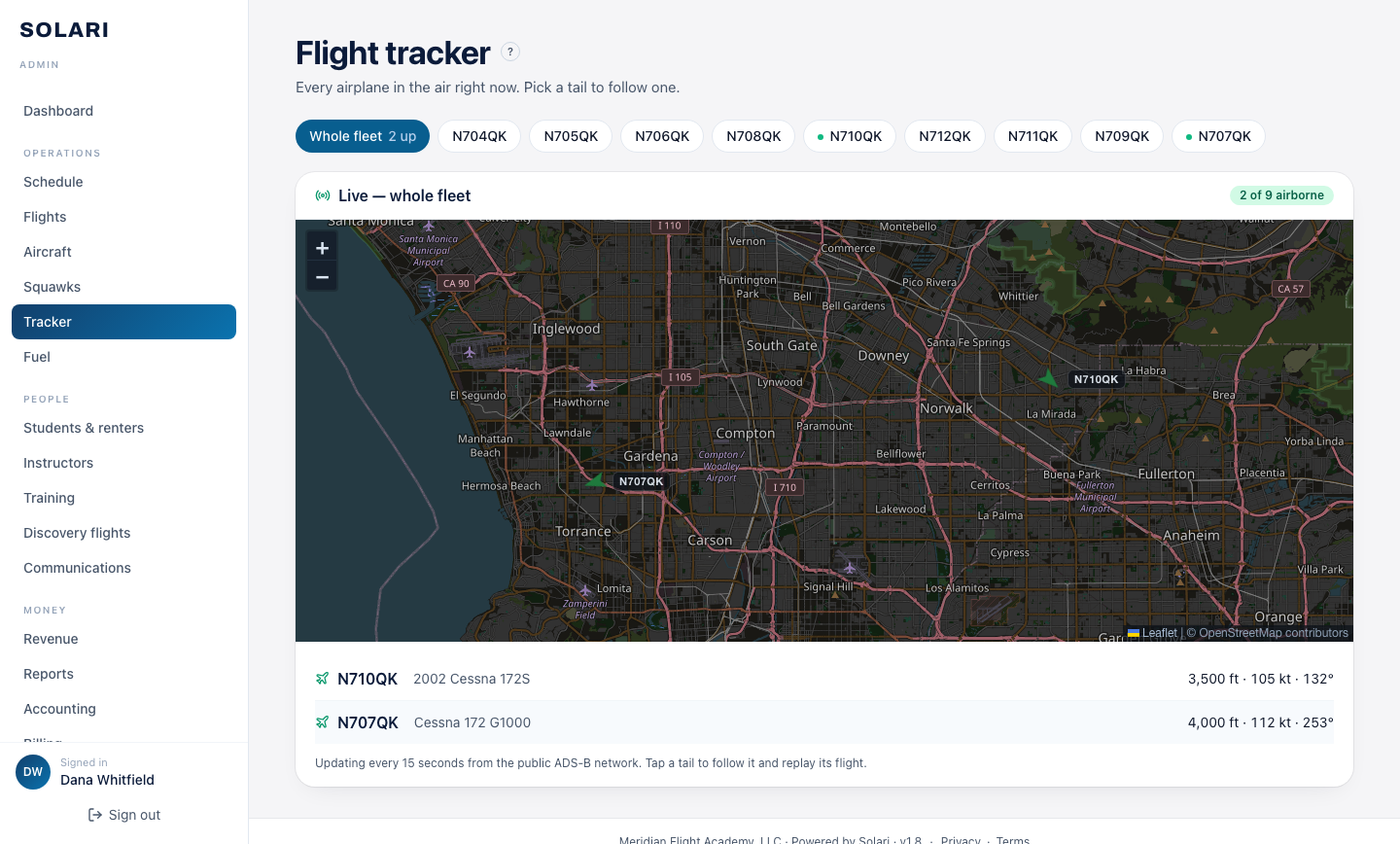Click the Terms footer link
The width and height of the screenshot is (1400, 844).
click(1013, 839)
